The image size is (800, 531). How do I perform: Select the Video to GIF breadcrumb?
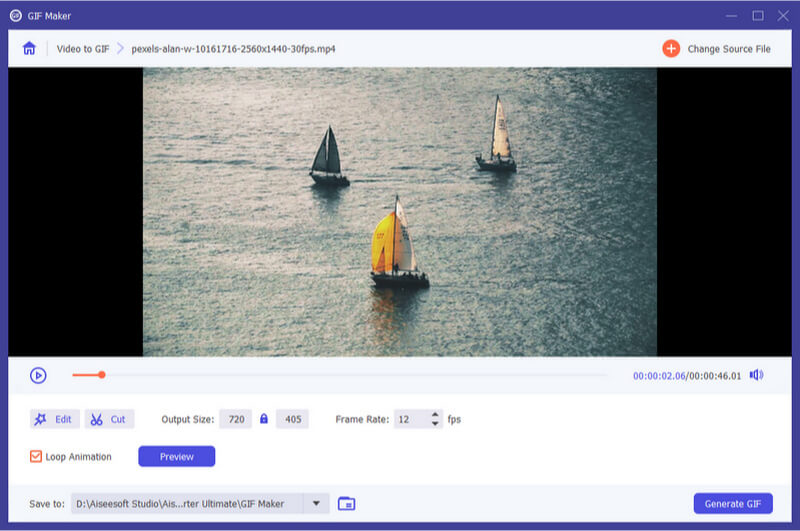(83, 49)
